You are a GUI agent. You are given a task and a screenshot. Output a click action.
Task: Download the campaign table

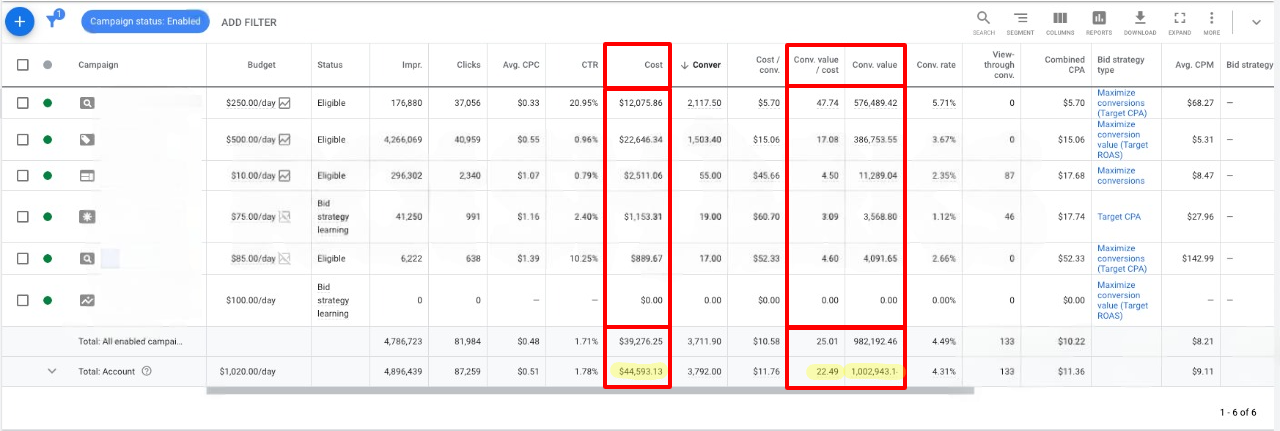click(1139, 18)
